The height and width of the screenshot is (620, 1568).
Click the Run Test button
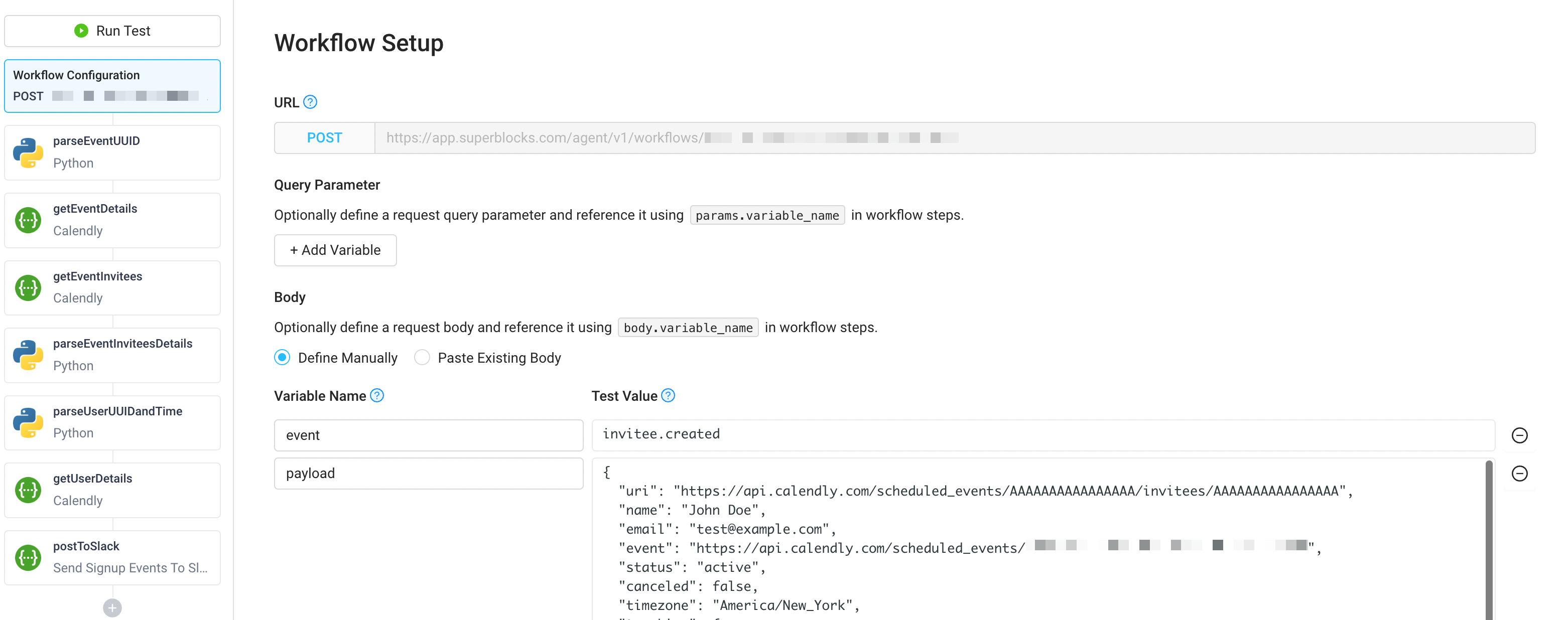point(112,31)
